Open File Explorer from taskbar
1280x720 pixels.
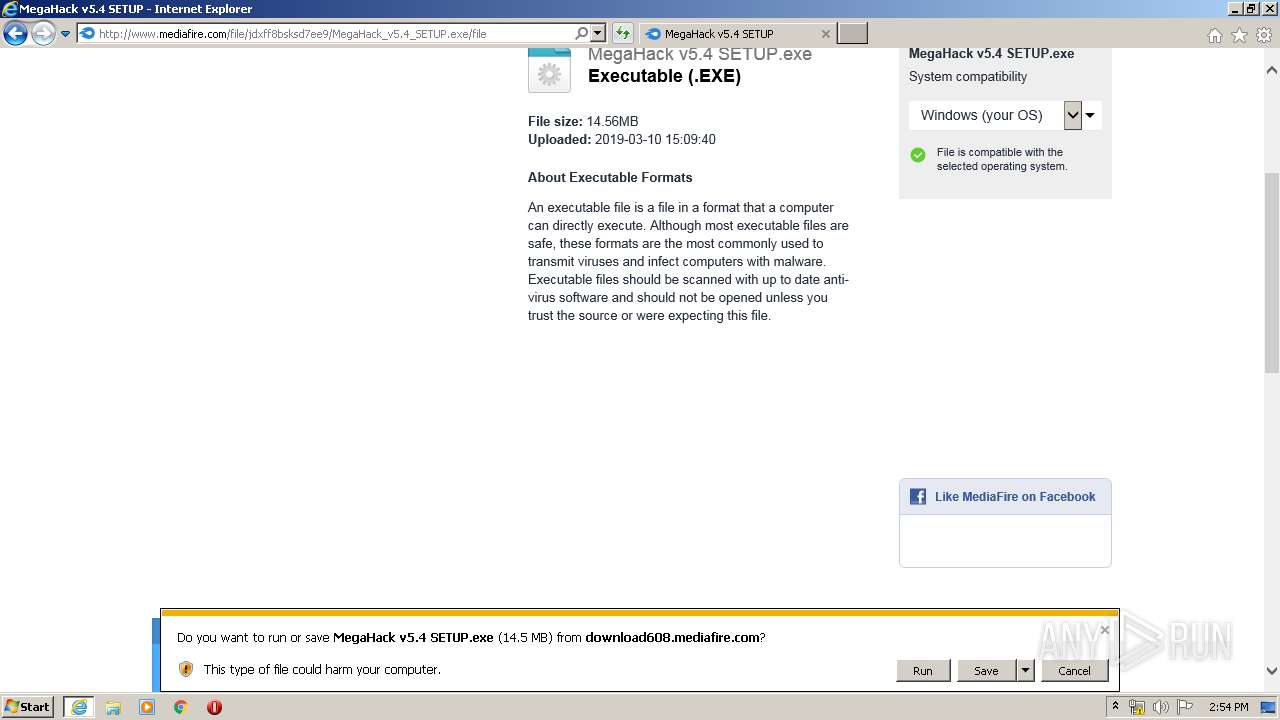113,707
